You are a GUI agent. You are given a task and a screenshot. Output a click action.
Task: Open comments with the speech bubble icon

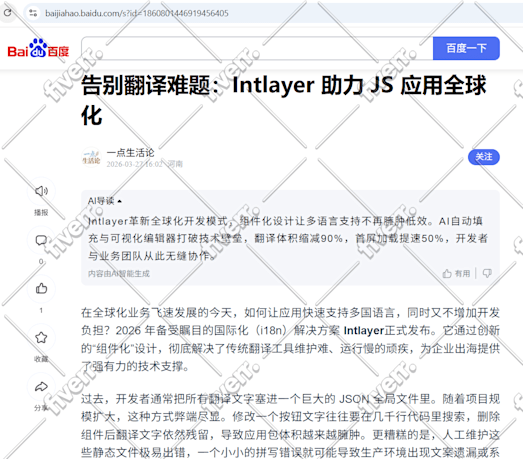click(41, 240)
